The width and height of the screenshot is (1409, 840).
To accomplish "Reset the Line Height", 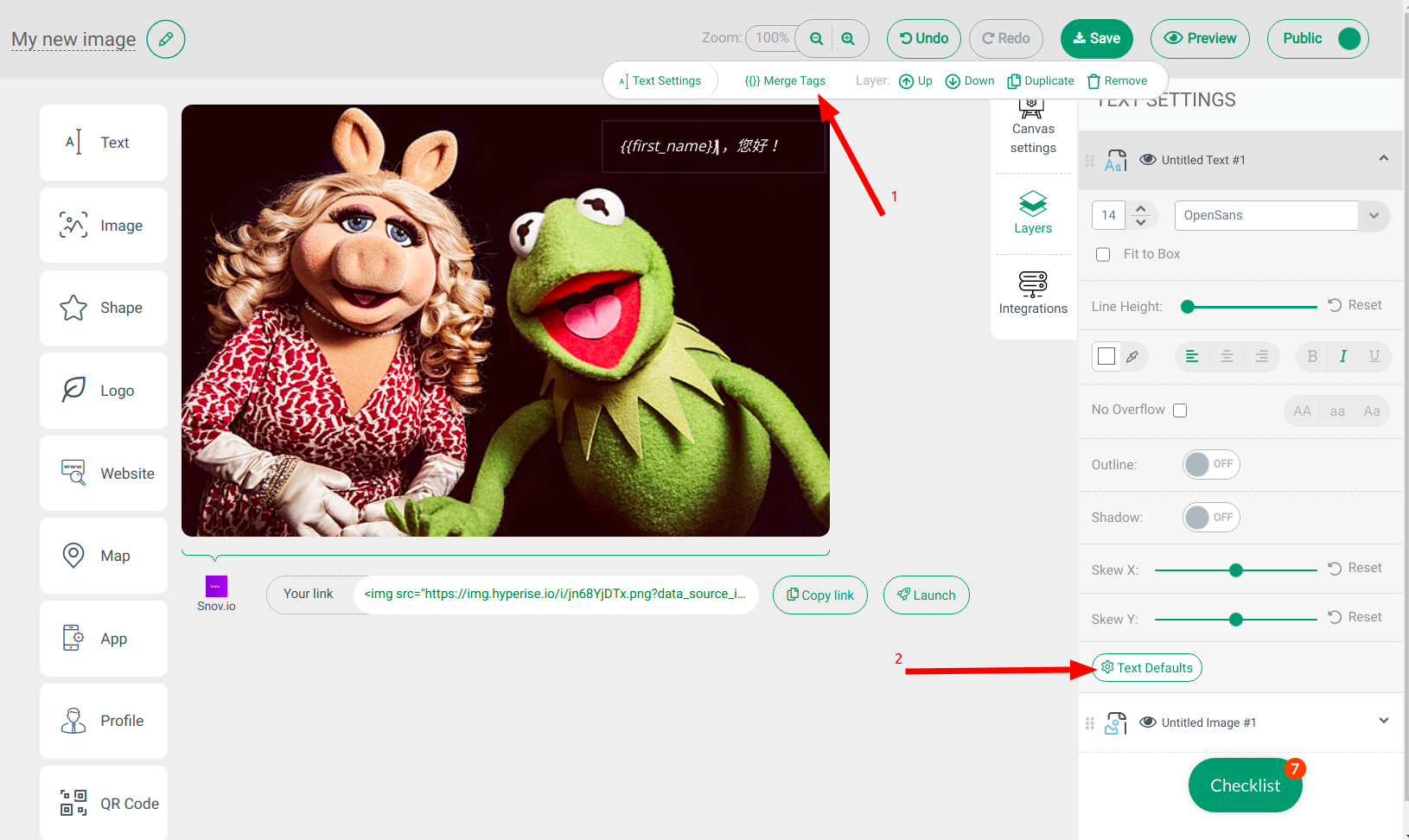I will (x=1355, y=305).
